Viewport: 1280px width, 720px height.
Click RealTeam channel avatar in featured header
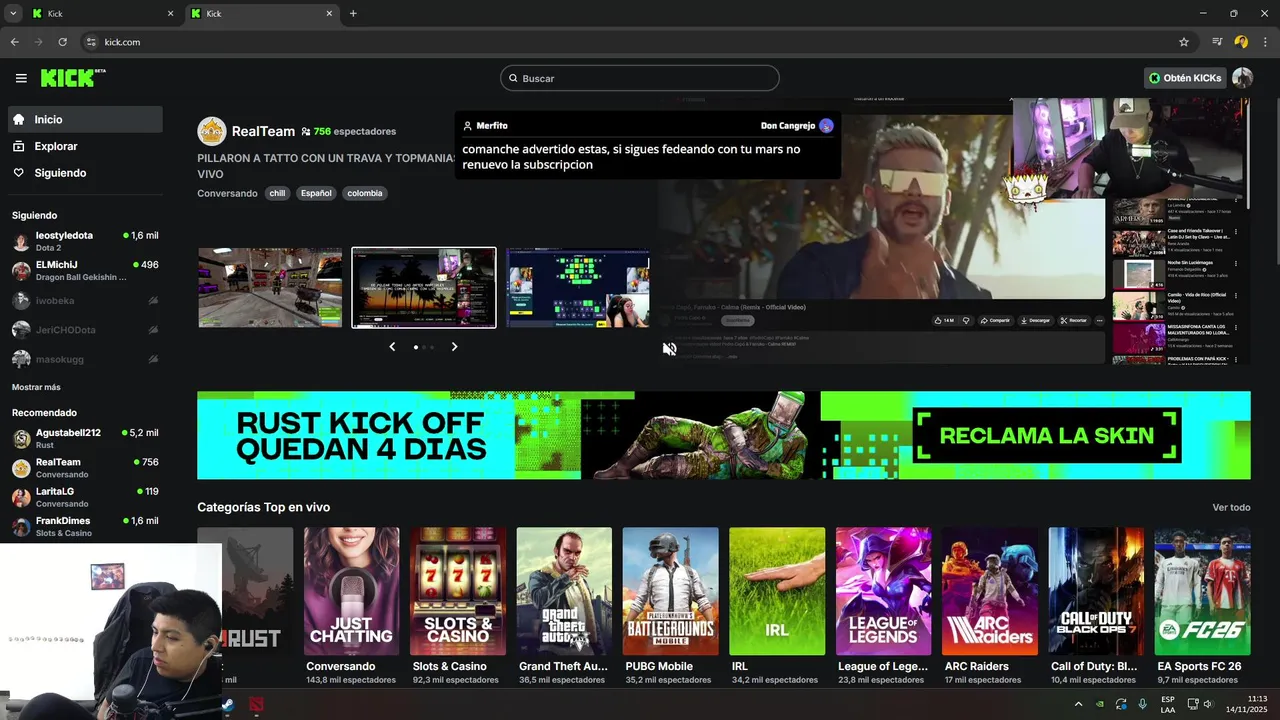(x=212, y=131)
